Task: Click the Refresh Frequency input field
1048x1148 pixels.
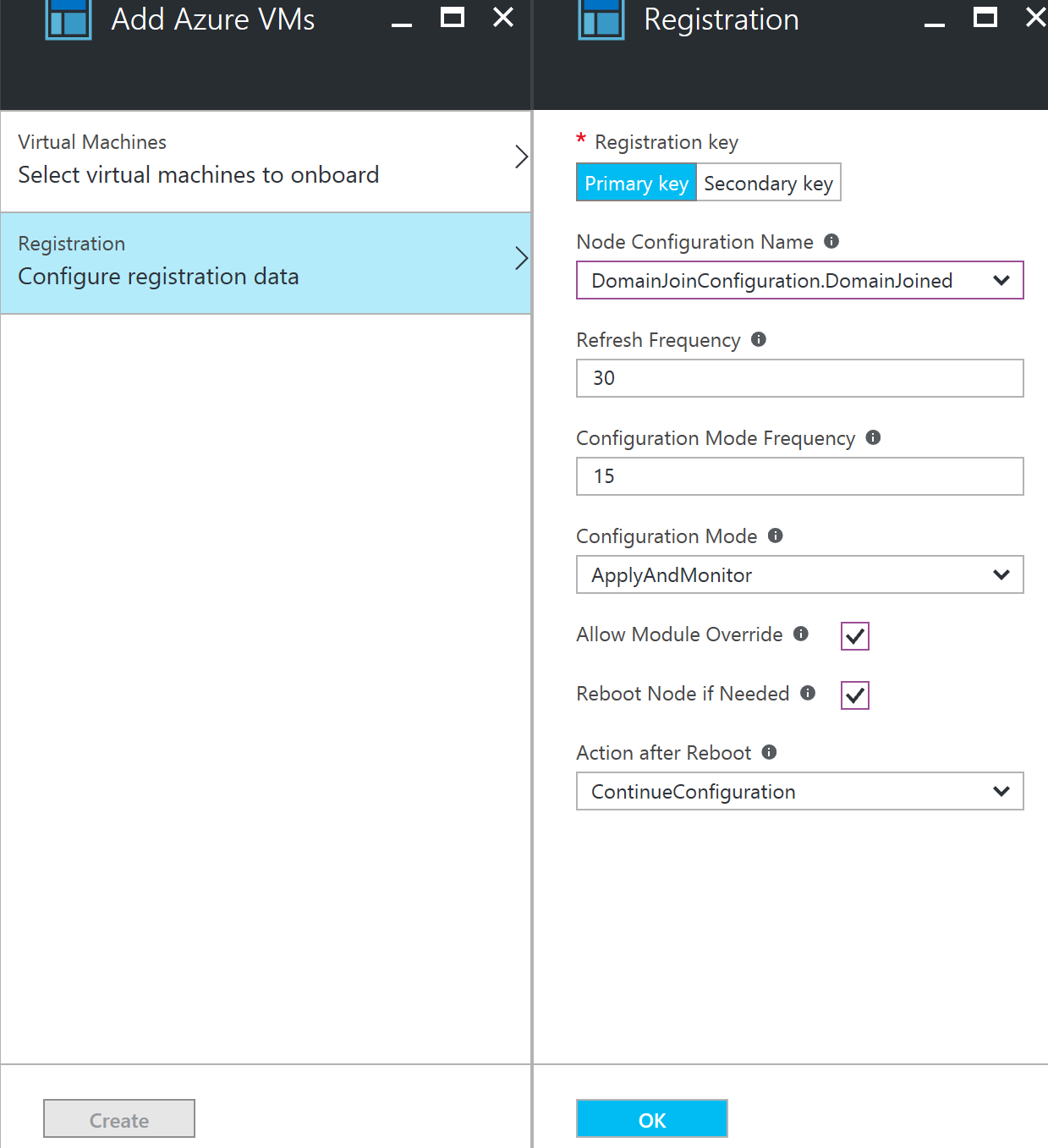Action: click(798, 378)
